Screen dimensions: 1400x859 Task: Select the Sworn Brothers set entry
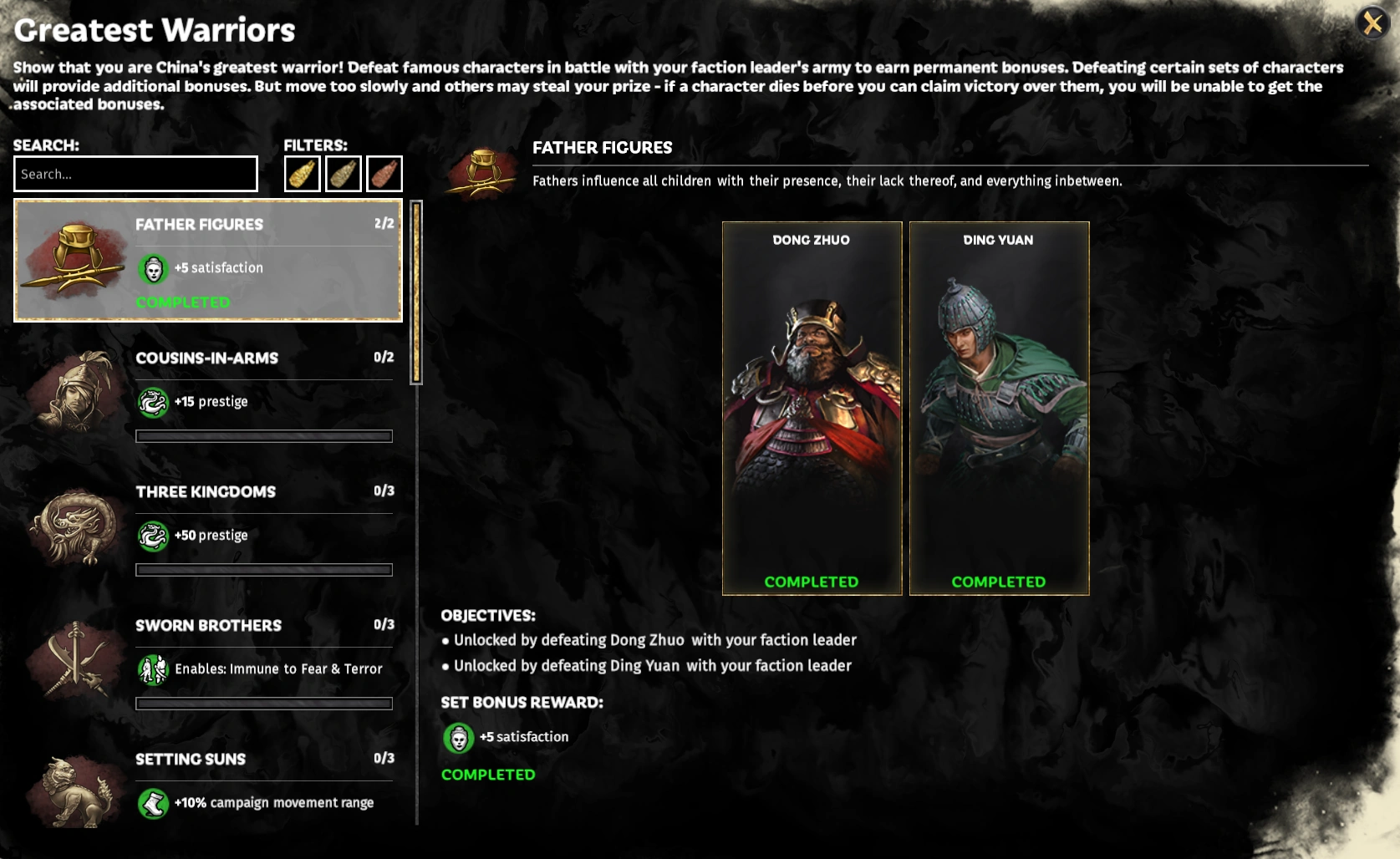(208, 661)
